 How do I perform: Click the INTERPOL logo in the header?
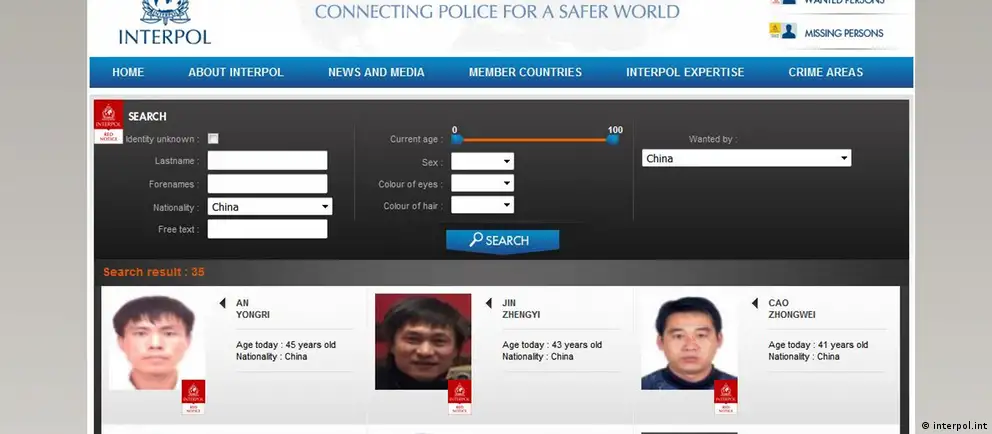pos(165,23)
